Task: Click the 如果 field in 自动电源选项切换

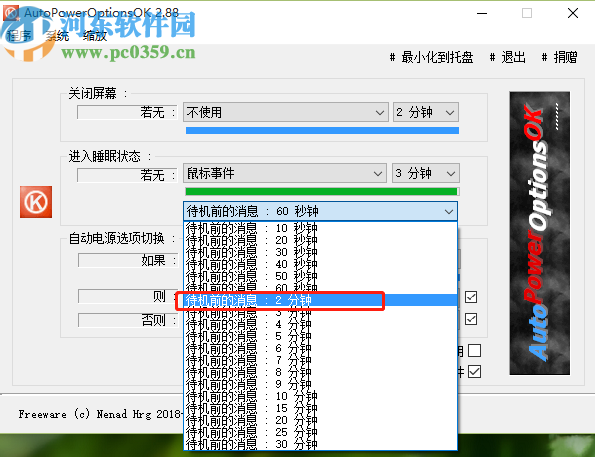Action: tap(128, 260)
